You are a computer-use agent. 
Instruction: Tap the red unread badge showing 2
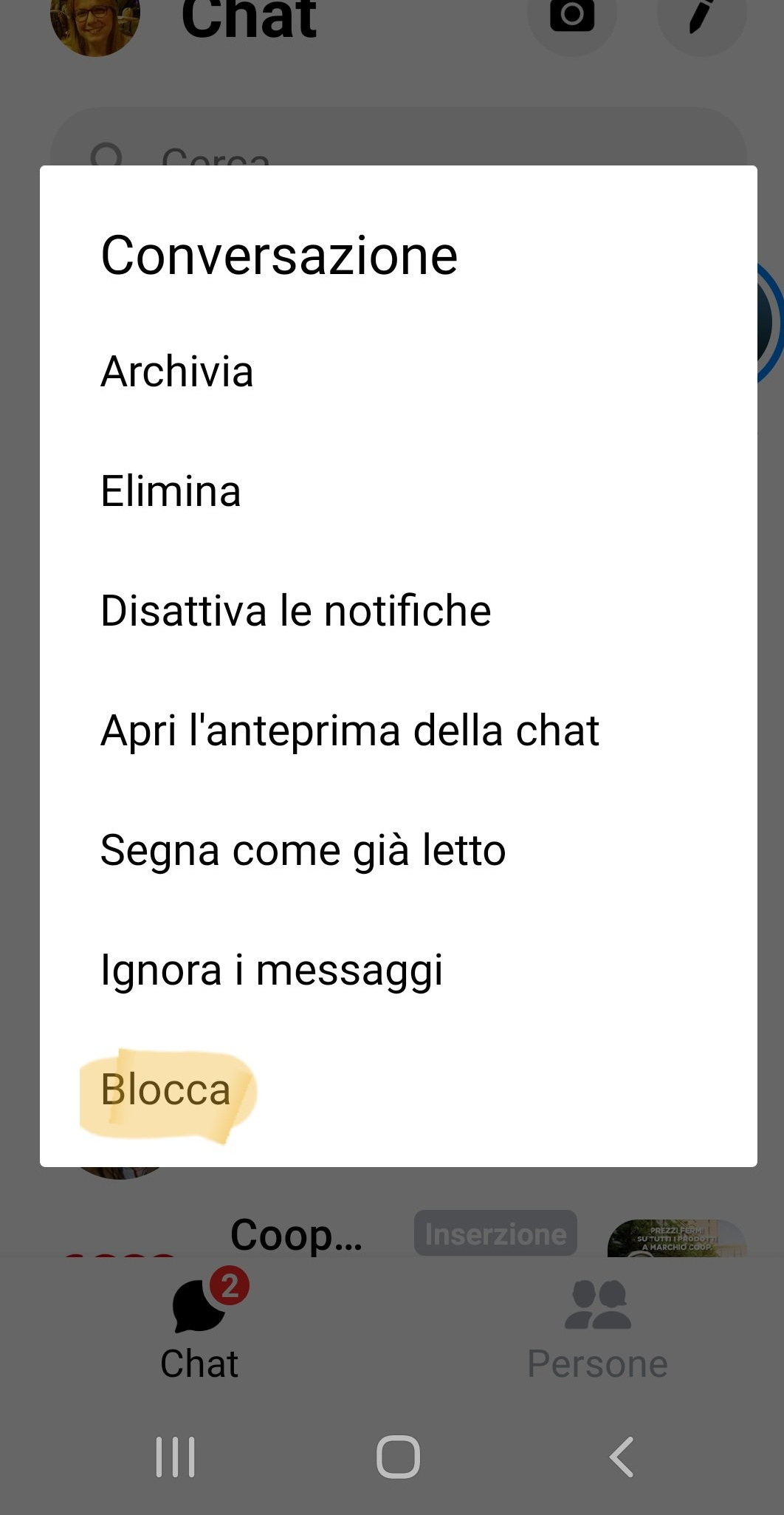coord(230,1286)
